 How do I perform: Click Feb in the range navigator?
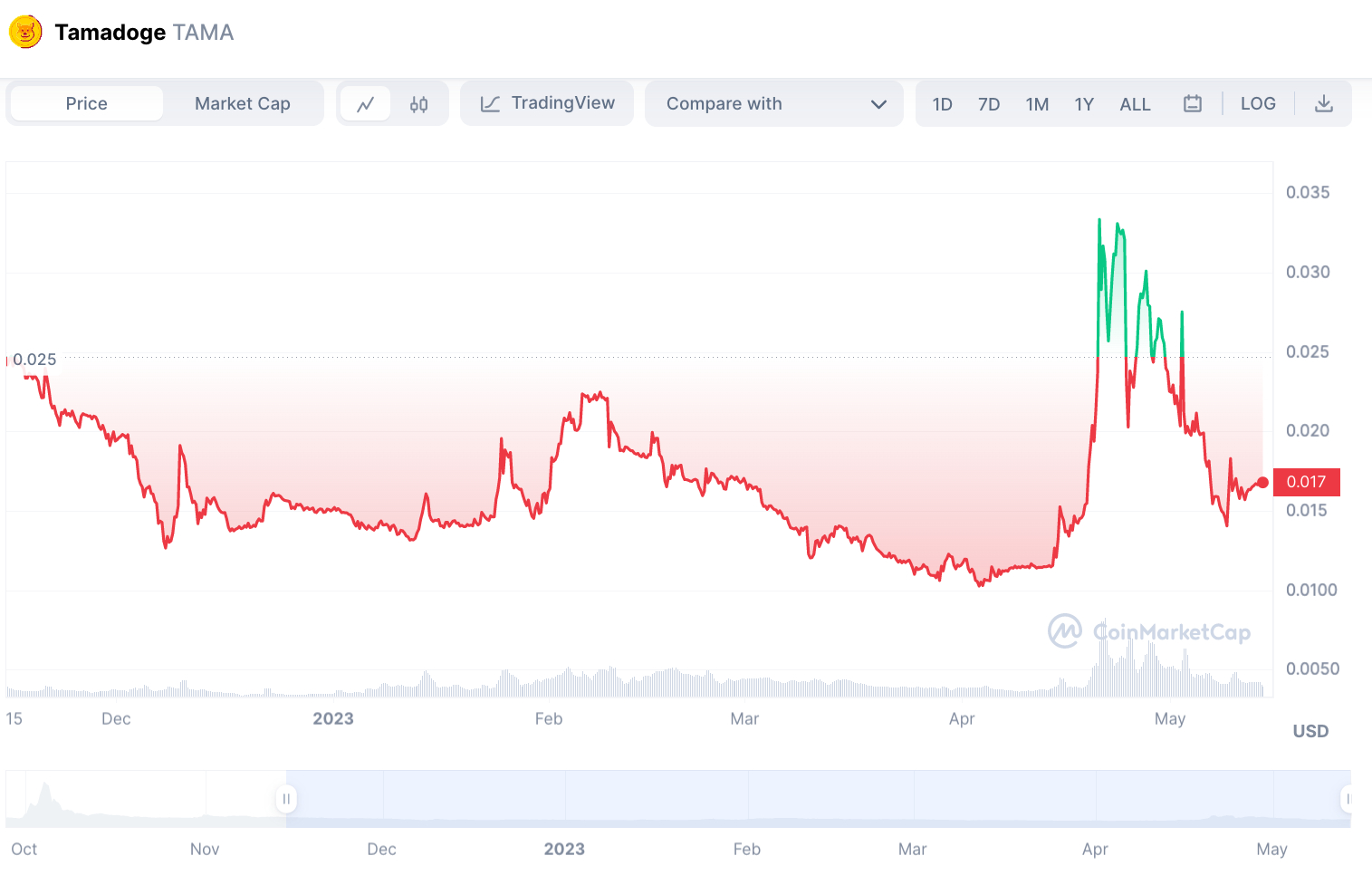tap(747, 849)
